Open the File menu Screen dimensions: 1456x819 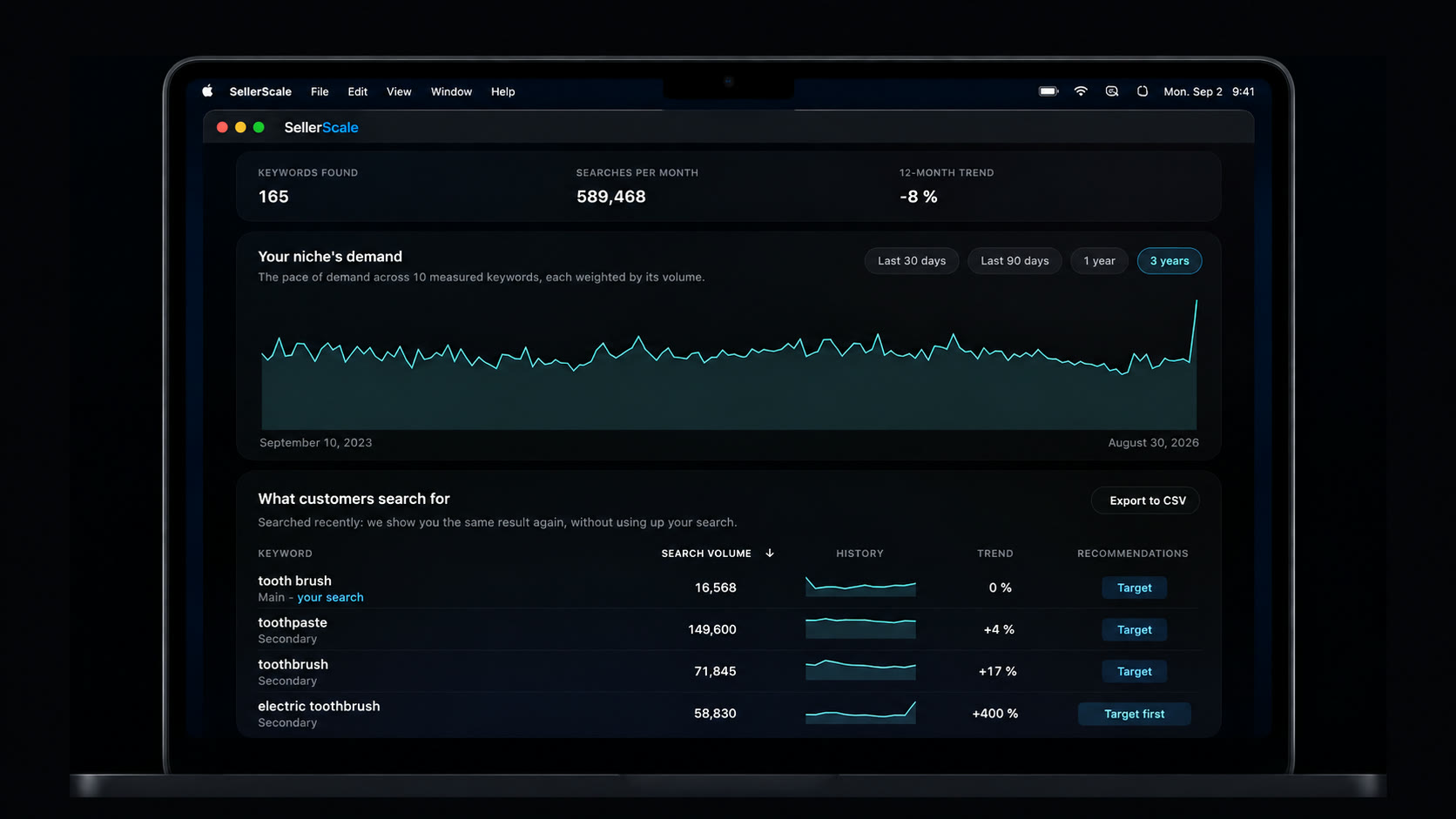[x=320, y=91]
